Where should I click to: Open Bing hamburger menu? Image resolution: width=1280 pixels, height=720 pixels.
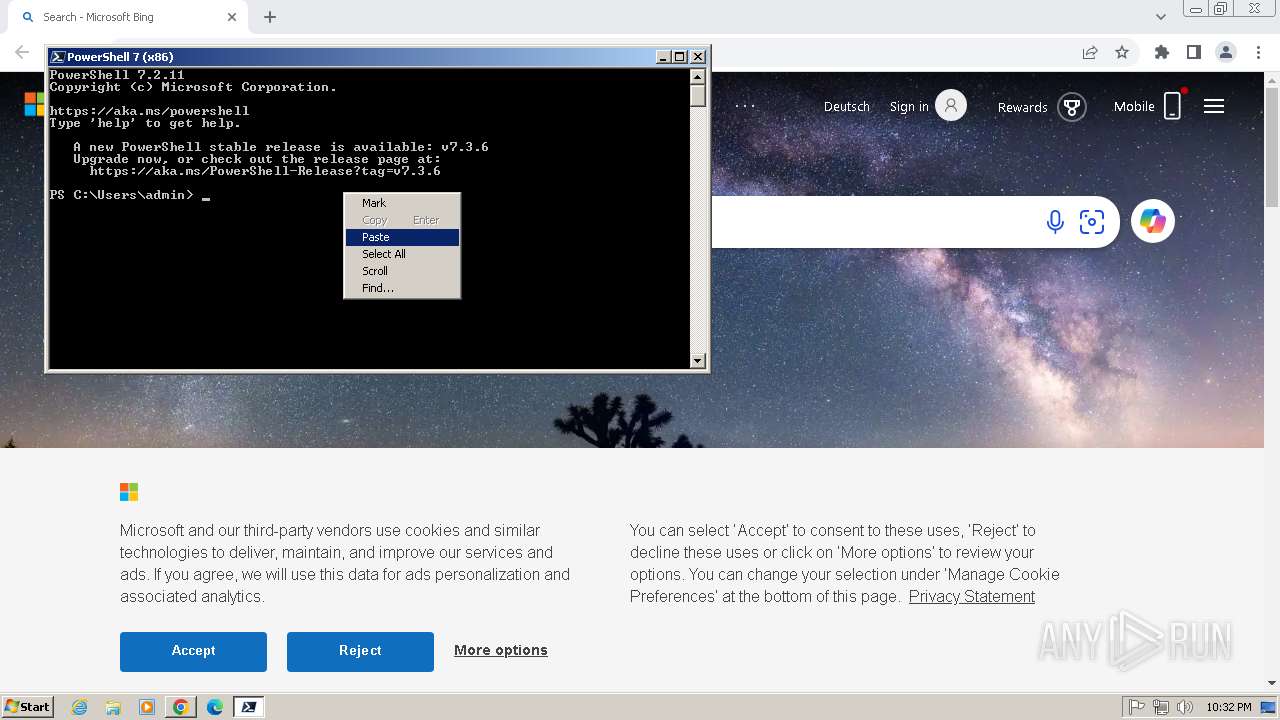coord(1214,106)
